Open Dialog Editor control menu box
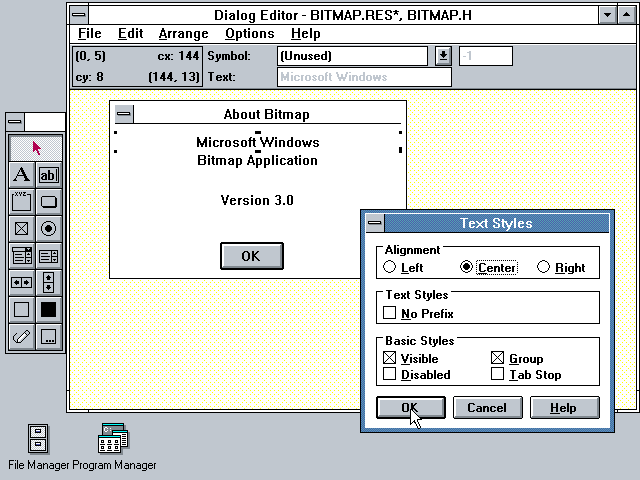This screenshot has height=480, width=640. (79, 15)
